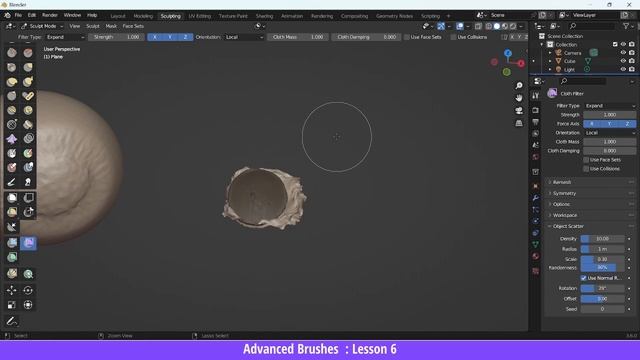Image resolution: width=640 pixels, height=360 pixels.
Task: Switch to Modeling workspace tab
Action: (x=143, y=16)
